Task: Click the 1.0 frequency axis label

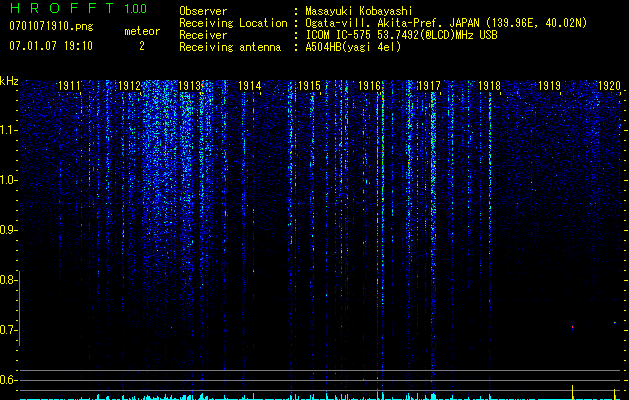Action: 7,180
